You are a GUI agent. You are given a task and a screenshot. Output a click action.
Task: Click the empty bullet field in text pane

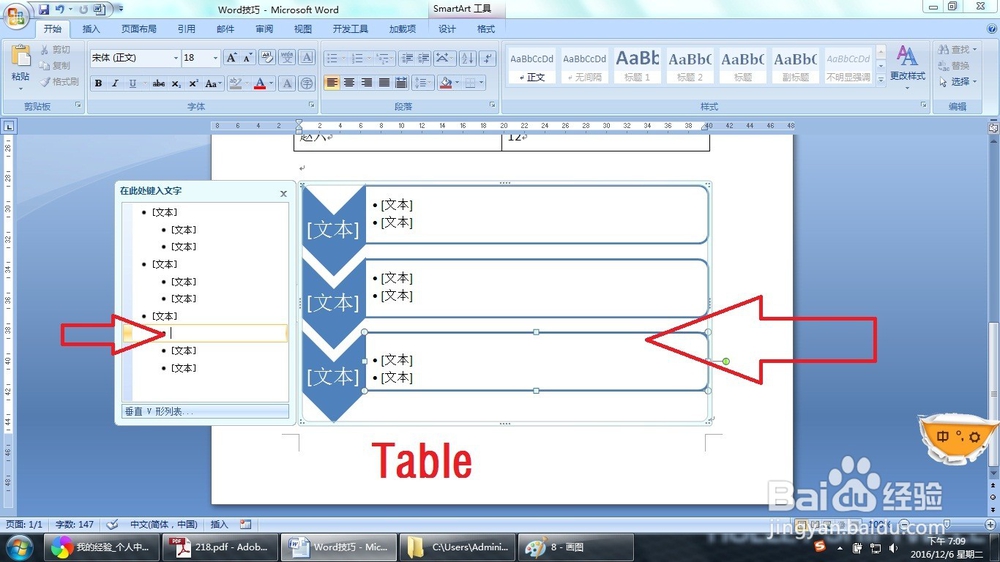[x=205, y=333]
